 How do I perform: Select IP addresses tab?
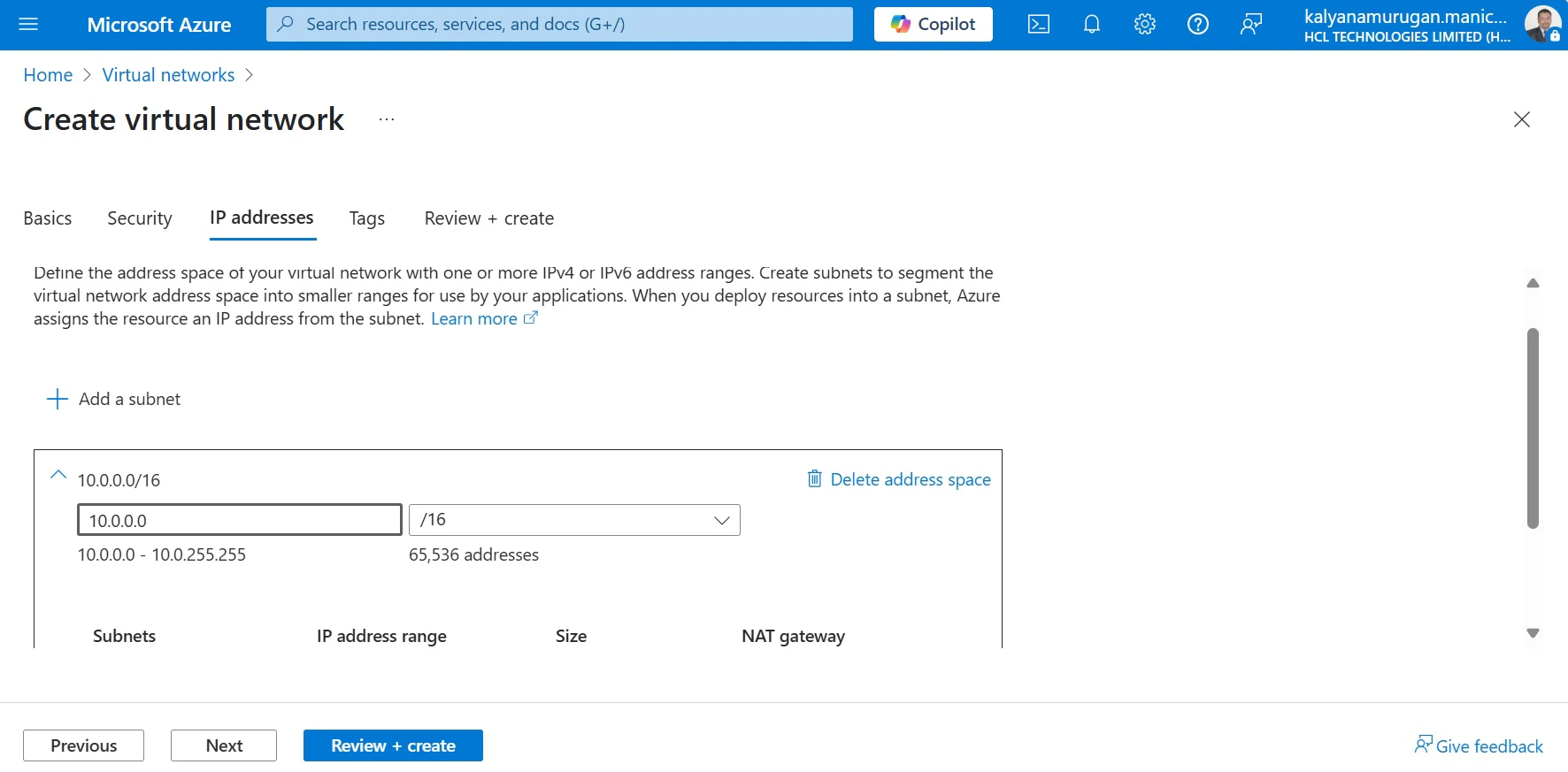(x=262, y=218)
